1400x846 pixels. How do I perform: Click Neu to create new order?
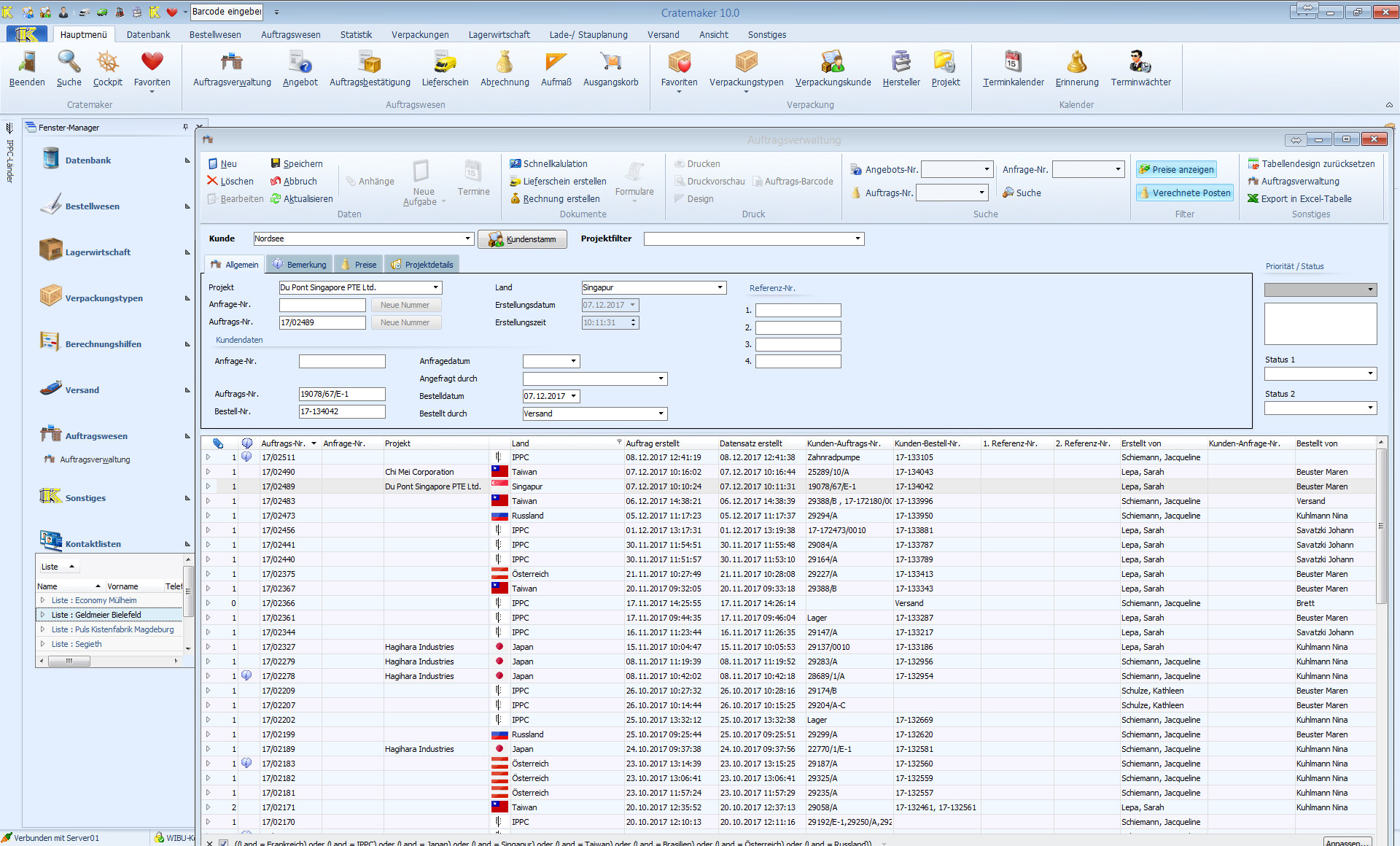[x=222, y=163]
